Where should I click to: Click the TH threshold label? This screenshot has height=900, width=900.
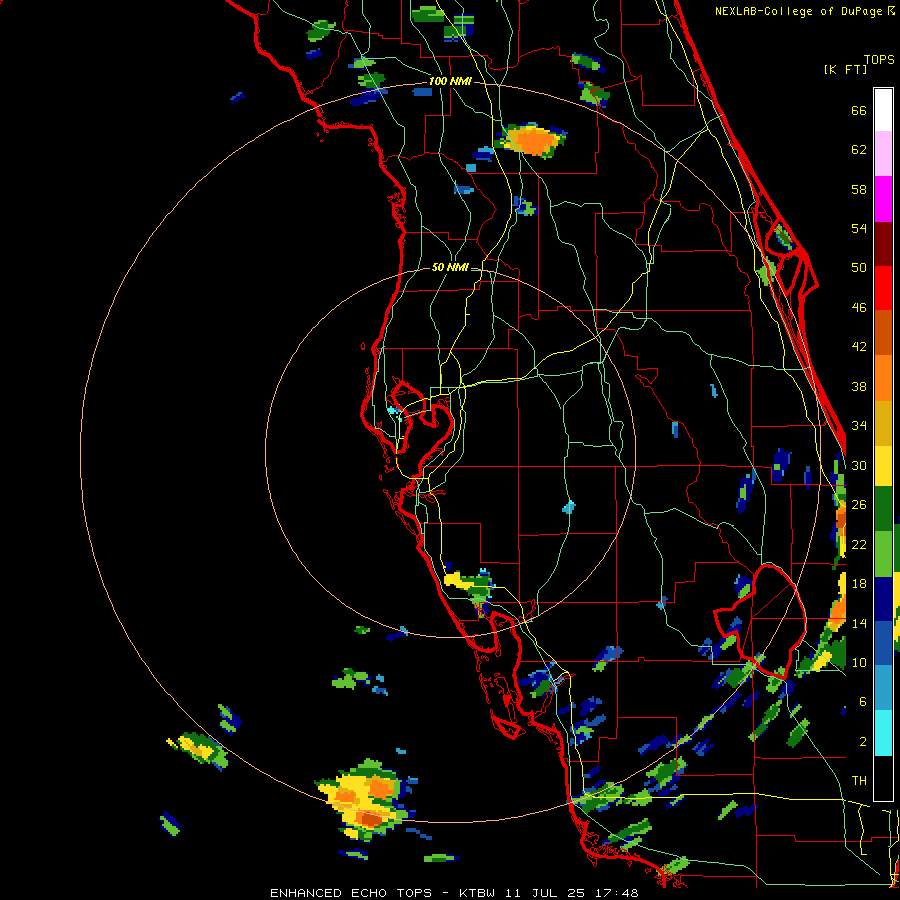[x=859, y=781]
